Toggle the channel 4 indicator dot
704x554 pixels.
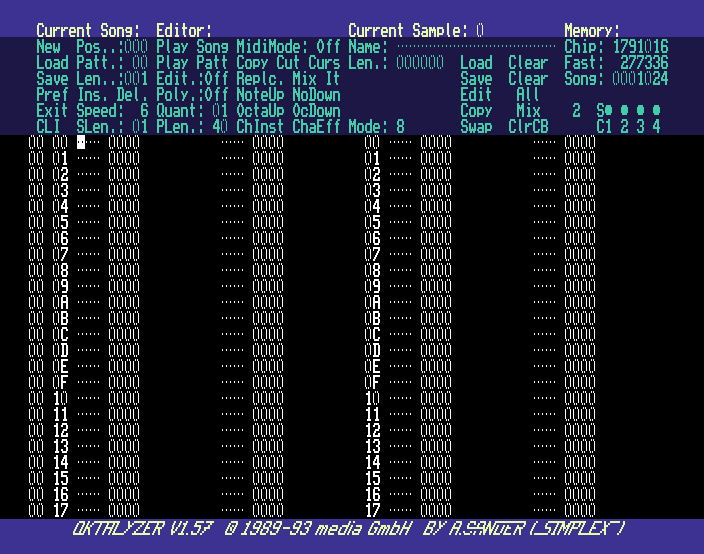[x=656, y=110]
